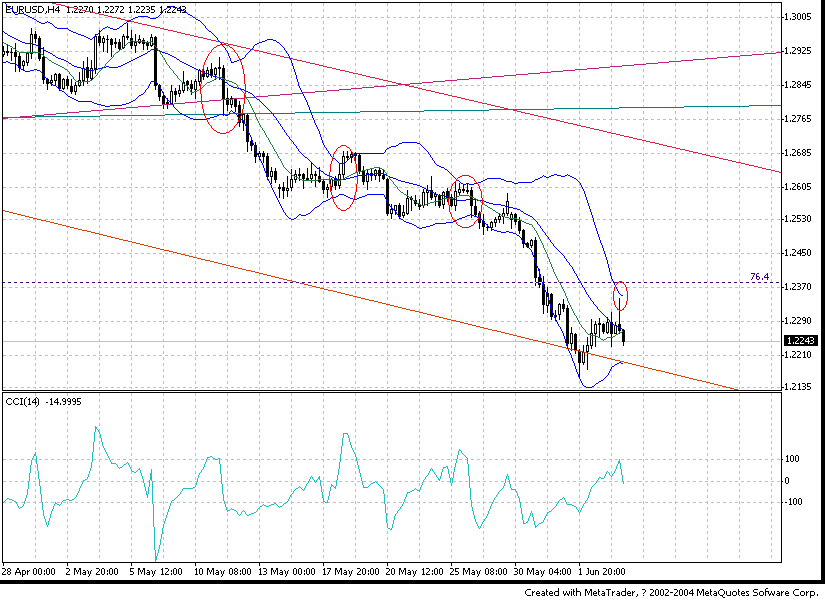825x600 pixels.
Task: Click the 1.2135 price axis label
Action: tap(798, 387)
